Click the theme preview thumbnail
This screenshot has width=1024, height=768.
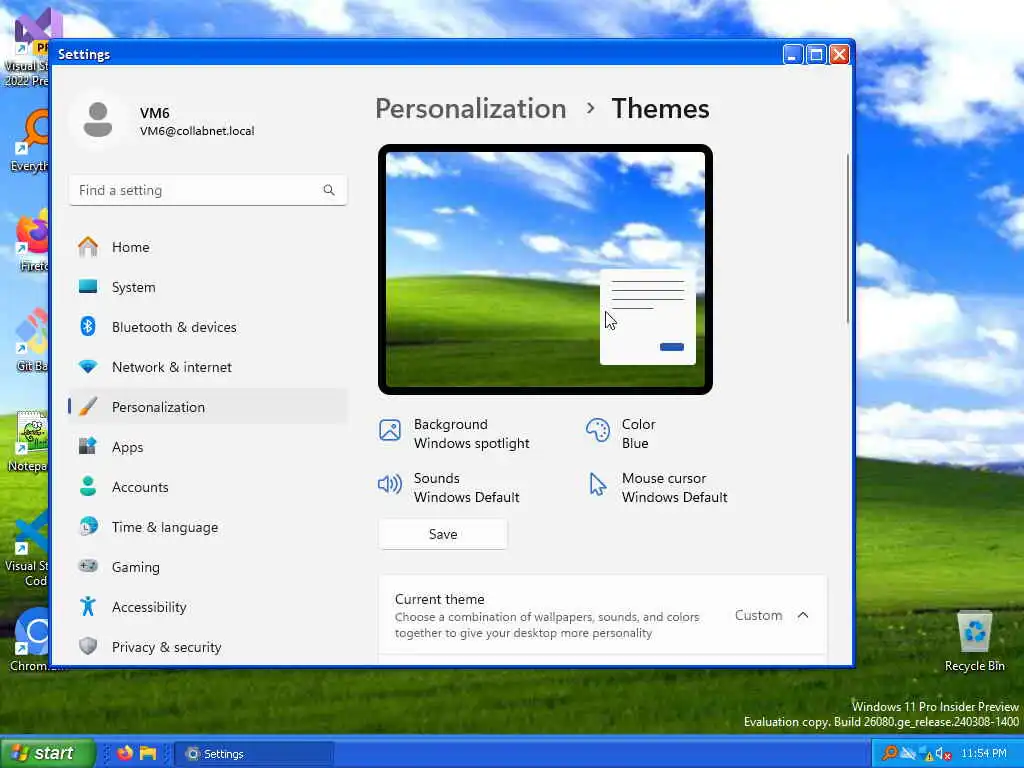545,269
